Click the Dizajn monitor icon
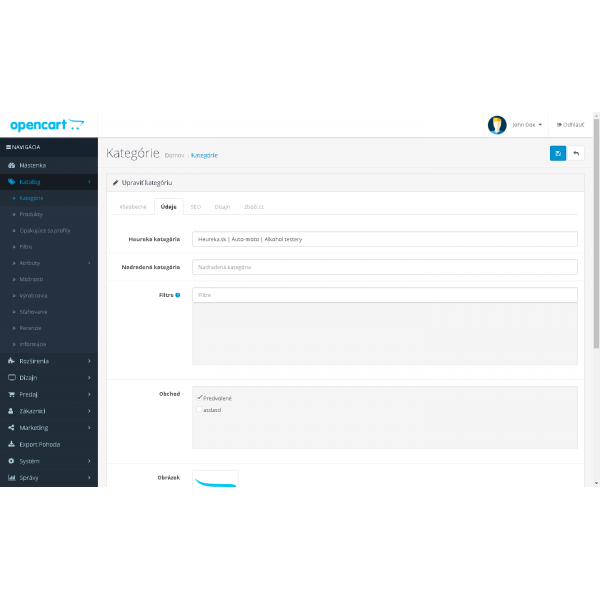This screenshot has width=600, height=600. 12,378
